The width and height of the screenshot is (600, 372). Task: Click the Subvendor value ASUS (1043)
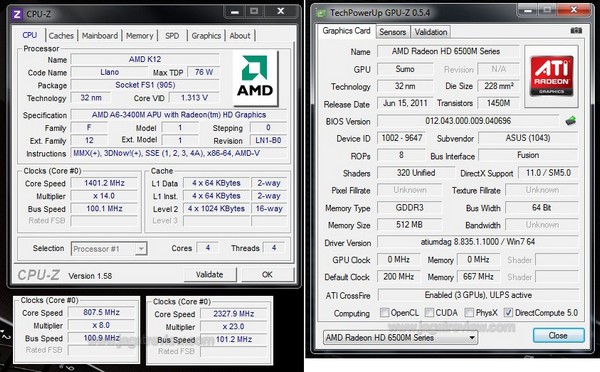point(528,138)
